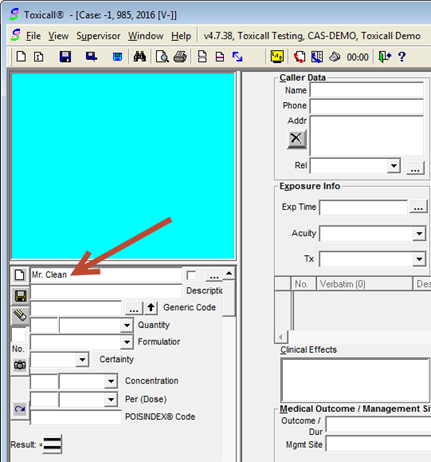Click the printer icon in toolbar
431x462 pixels.
tap(180, 57)
